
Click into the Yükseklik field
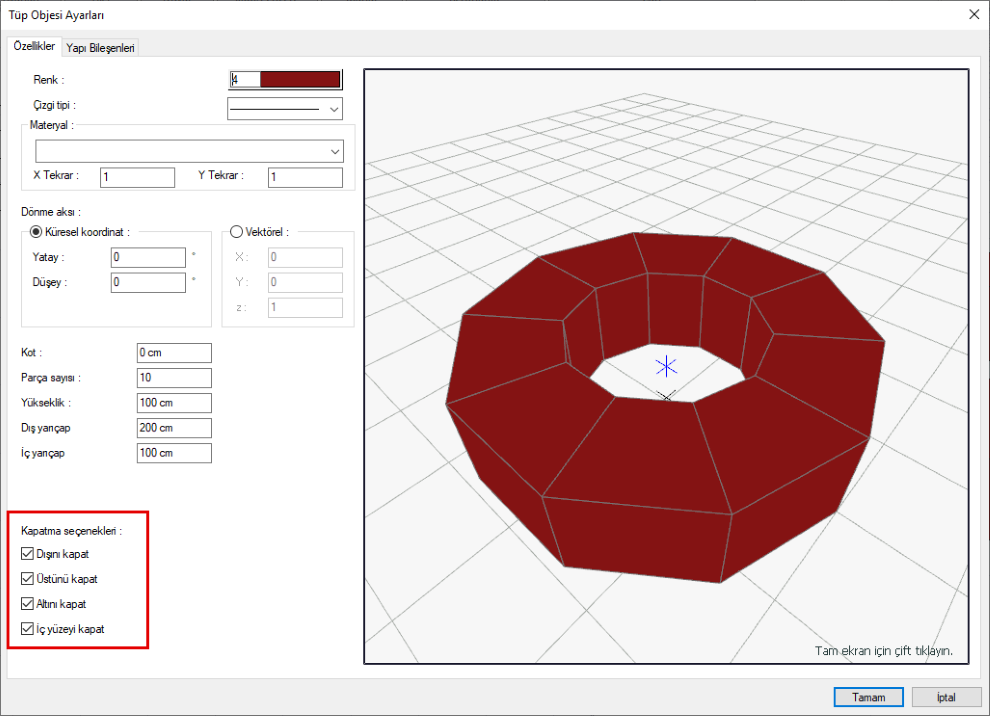click(x=174, y=403)
